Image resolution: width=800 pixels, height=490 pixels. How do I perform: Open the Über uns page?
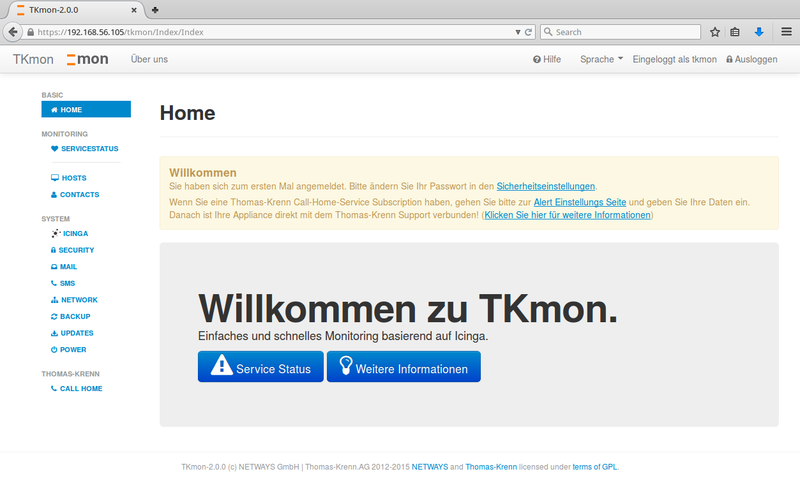click(149, 59)
